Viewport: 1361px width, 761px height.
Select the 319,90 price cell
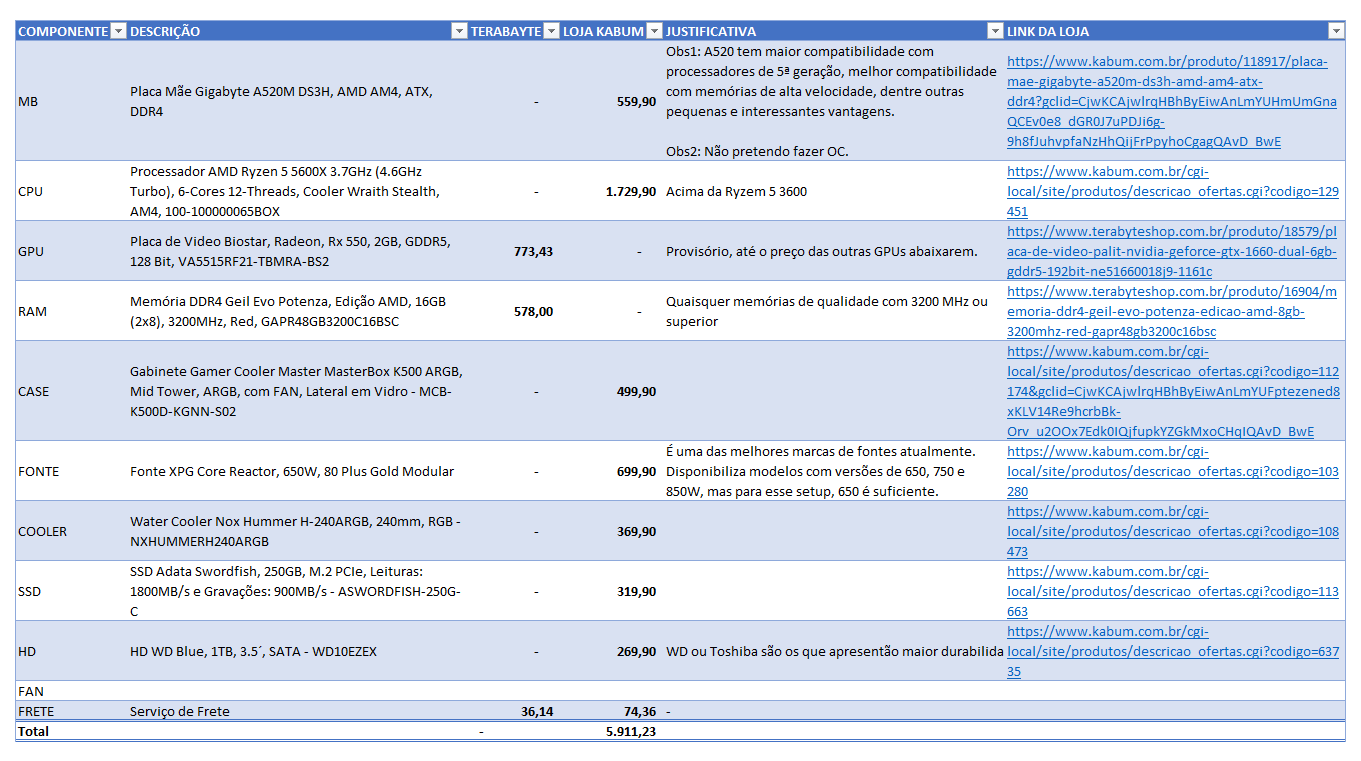point(612,591)
